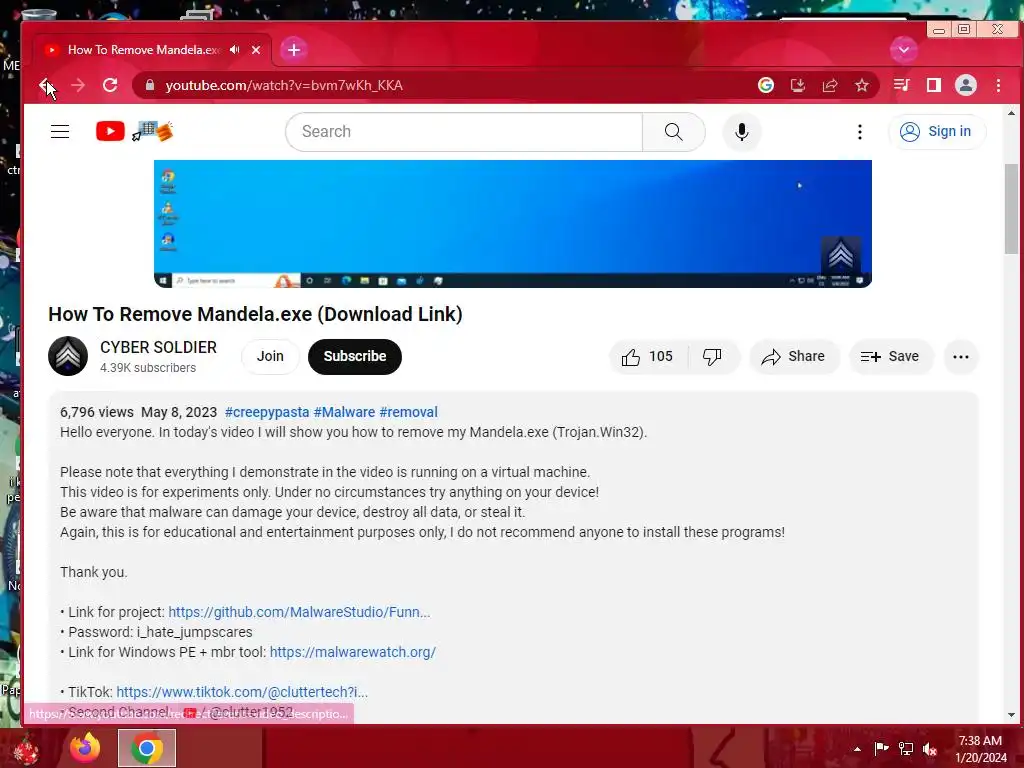Open the taskbar clock 7:38 AM
Viewport: 1024px width, 768px height.
[981, 749]
